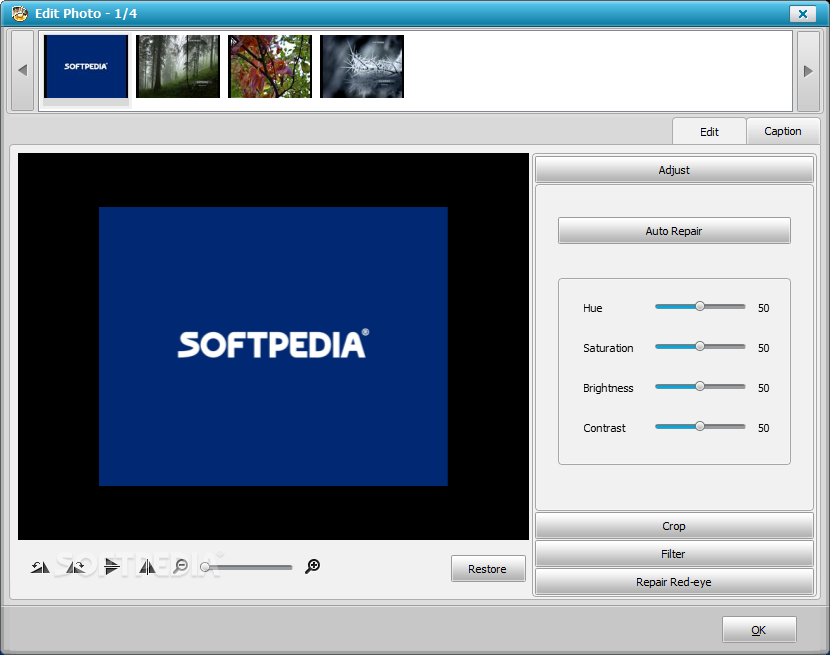Close the Edit Photo window
830x655 pixels.
pos(802,14)
